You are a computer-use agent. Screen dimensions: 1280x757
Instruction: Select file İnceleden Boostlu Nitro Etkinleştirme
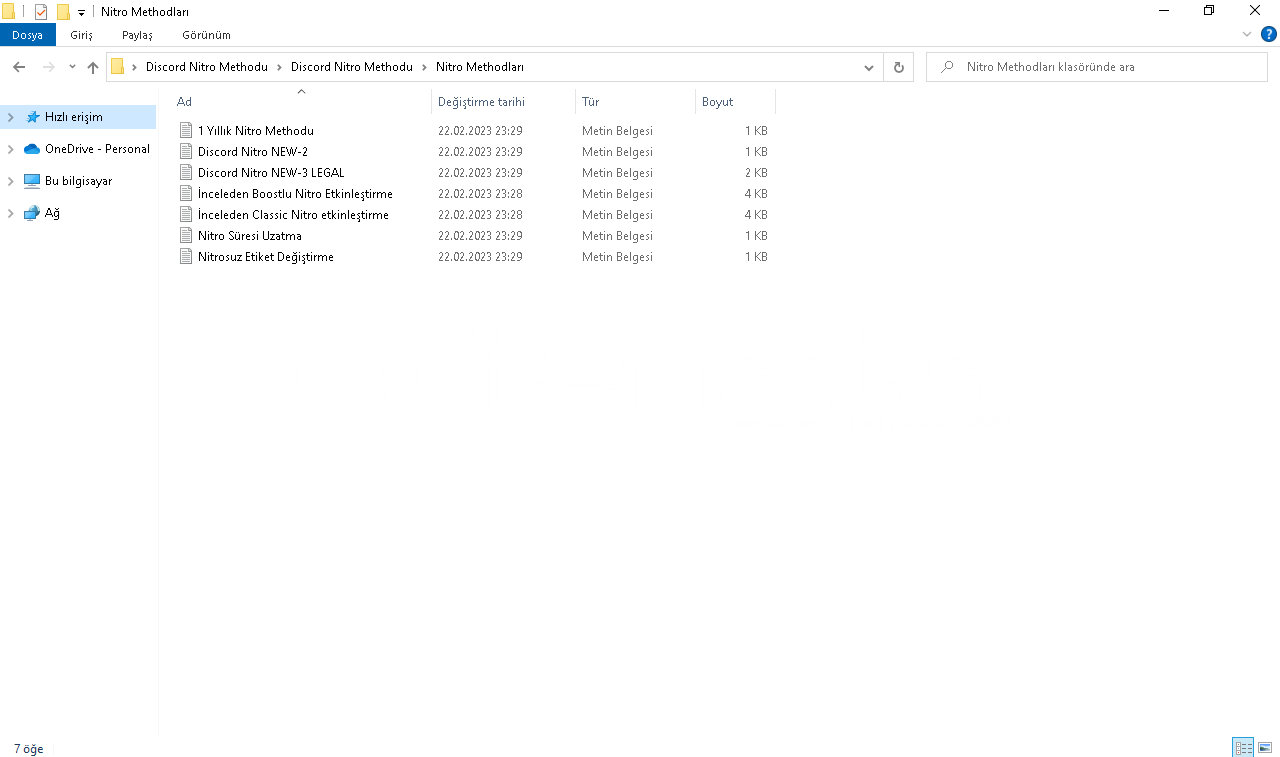(x=295, y=194)
